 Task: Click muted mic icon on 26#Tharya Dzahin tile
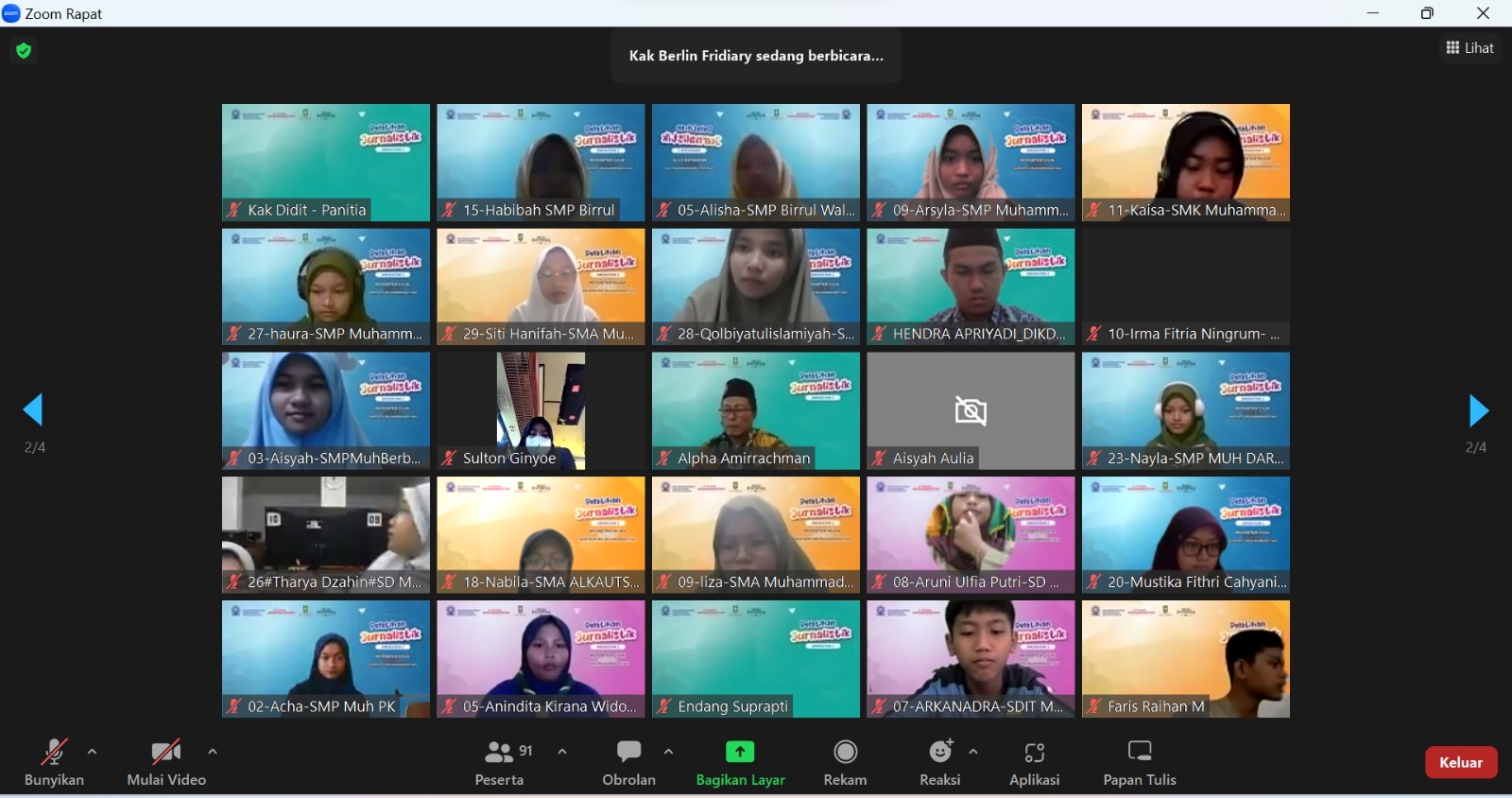[234, 582]
